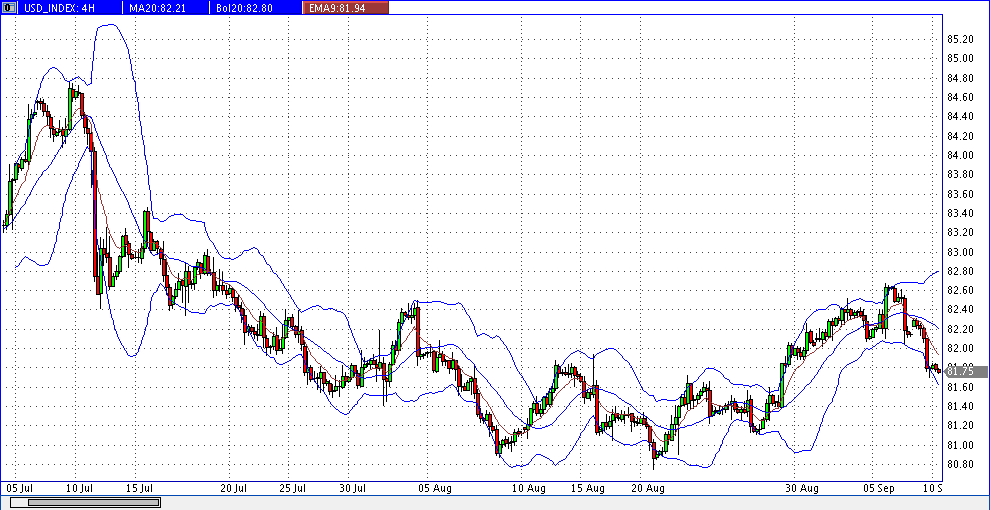Click the 10 Jul date label
Screen dimensions: 990x510
tap(81, 488)
